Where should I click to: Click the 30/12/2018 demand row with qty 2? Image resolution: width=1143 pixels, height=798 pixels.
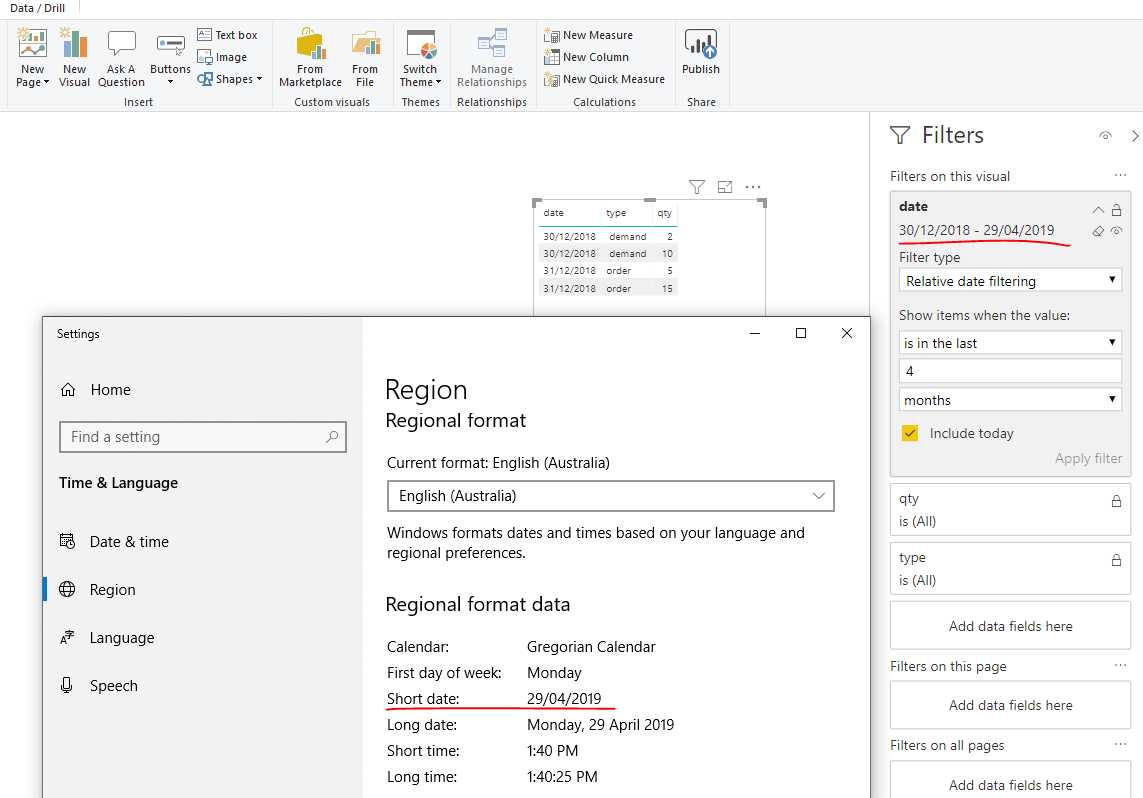[608, 236]
